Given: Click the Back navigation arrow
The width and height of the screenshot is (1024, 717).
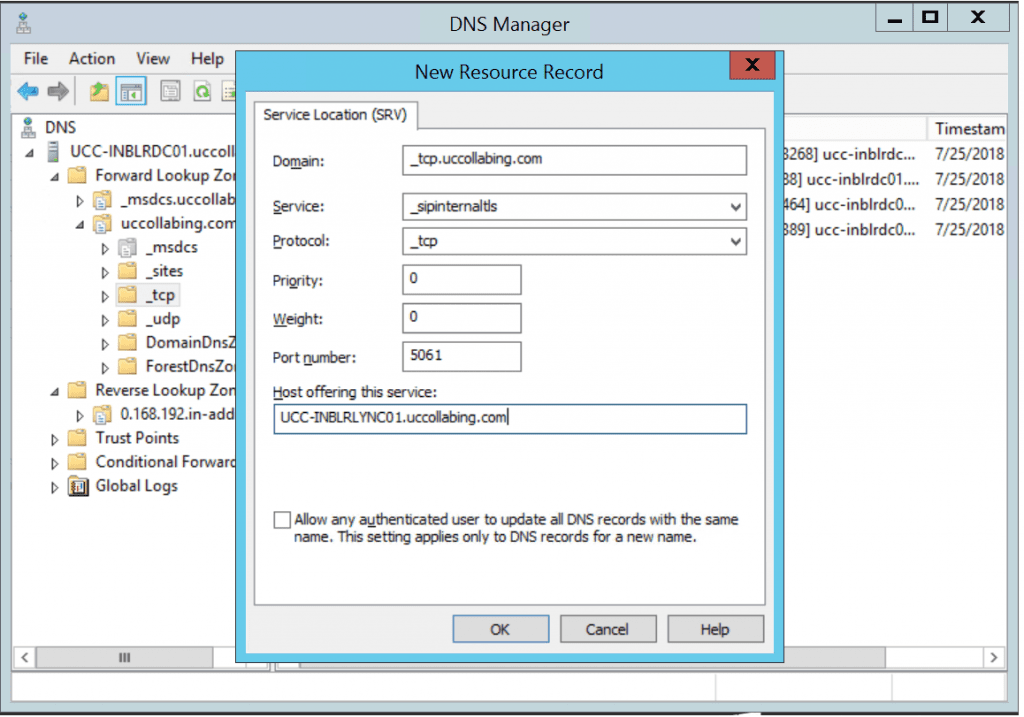Looking at the screenshot, I should pos(28,91).
